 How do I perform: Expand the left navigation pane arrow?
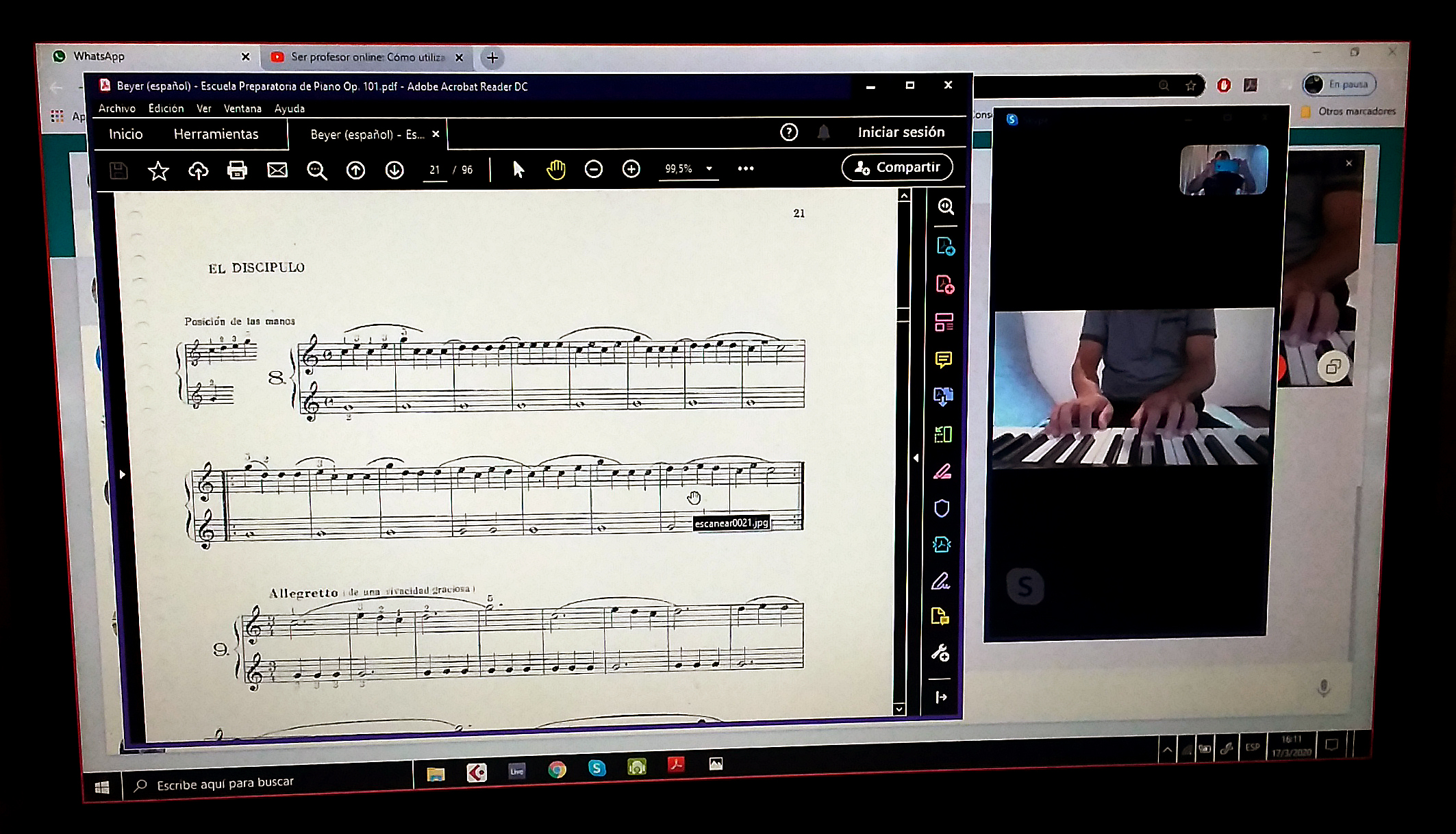122,474
